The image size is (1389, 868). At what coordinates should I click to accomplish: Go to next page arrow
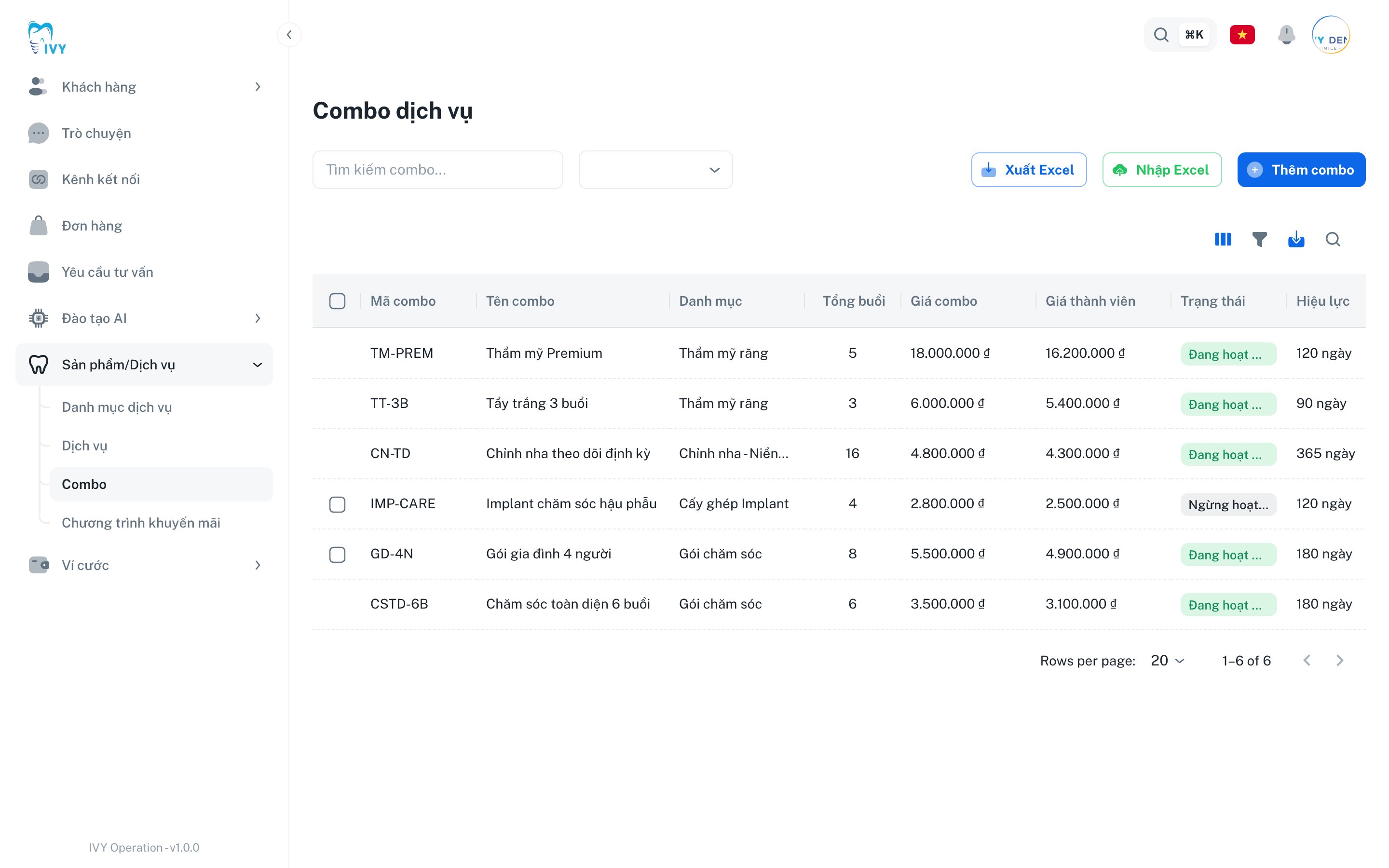pyautogui.click(x=1340, y=660)
